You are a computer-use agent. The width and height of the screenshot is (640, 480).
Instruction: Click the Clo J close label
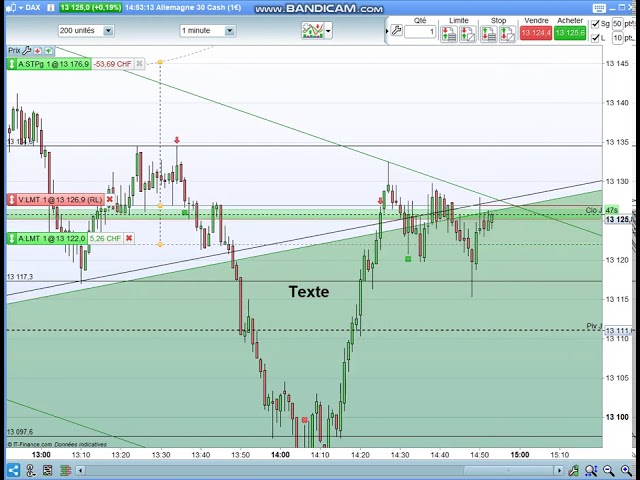point(594,210)
